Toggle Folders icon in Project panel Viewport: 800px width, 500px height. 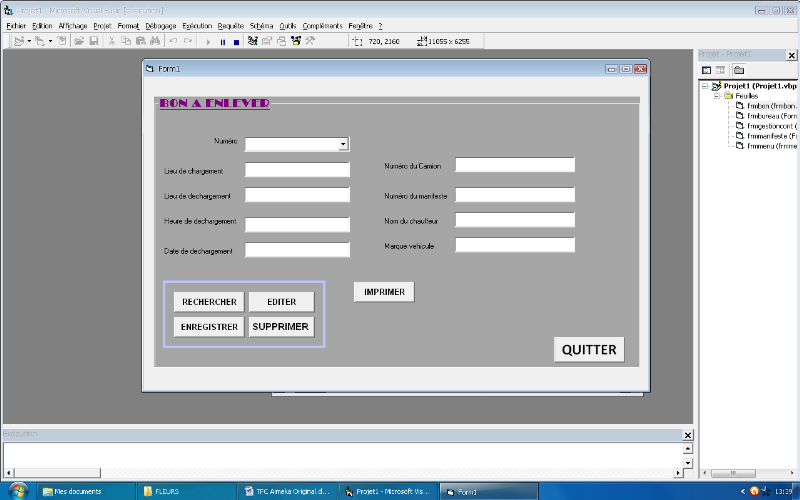pos(738,70)
